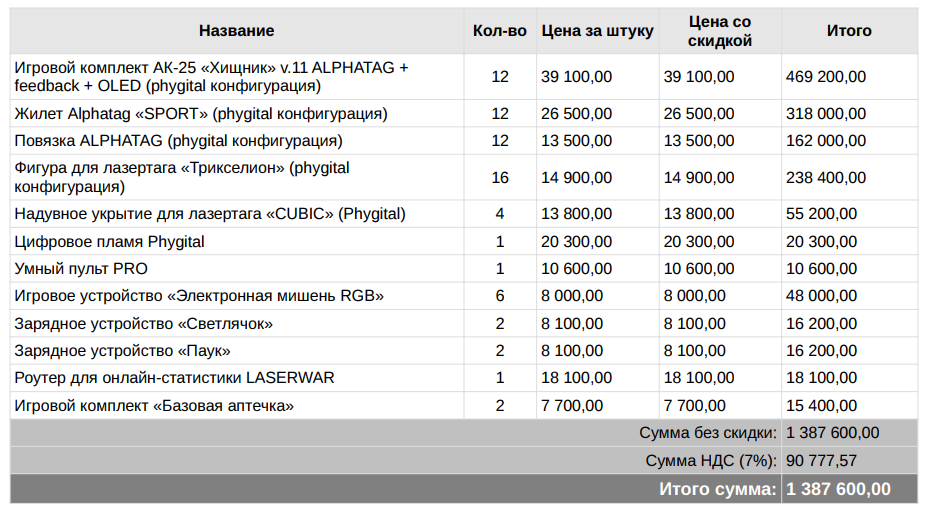Select the «Цена со скидкой» header cell
Screen dimensions: 927x513
[720, 31]
